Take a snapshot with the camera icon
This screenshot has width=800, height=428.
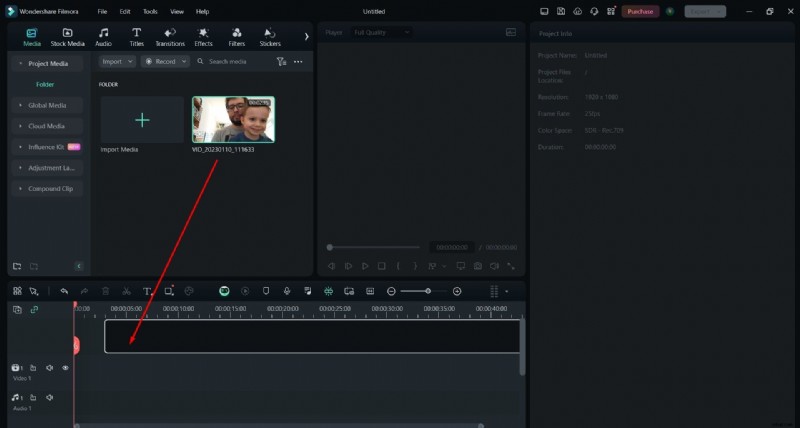click(478, 266)
